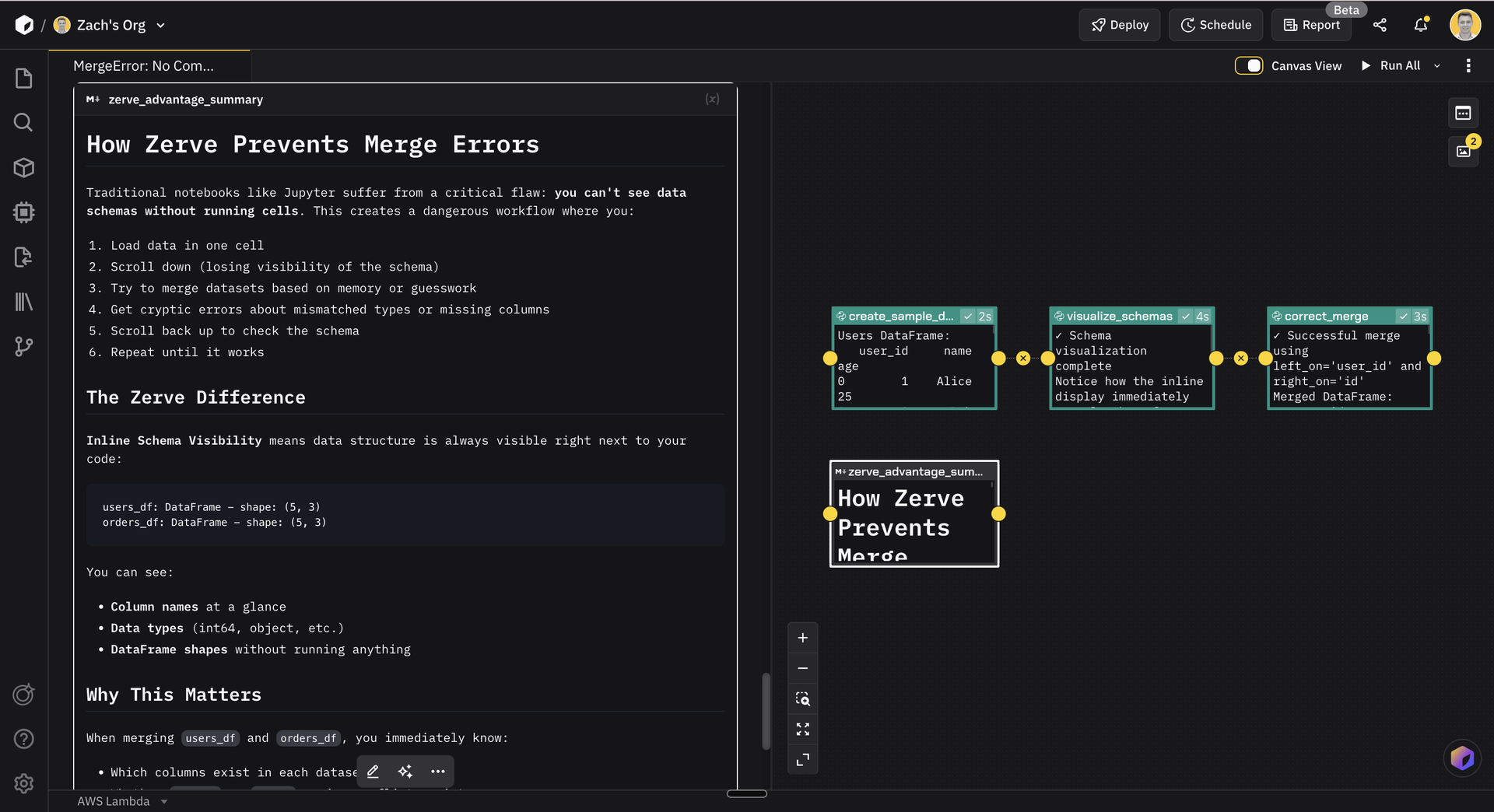This screenshot has height=812, width=1494.
Task: Open the notifications bell
Action: pyautogui.click(x=1420, y=25)
